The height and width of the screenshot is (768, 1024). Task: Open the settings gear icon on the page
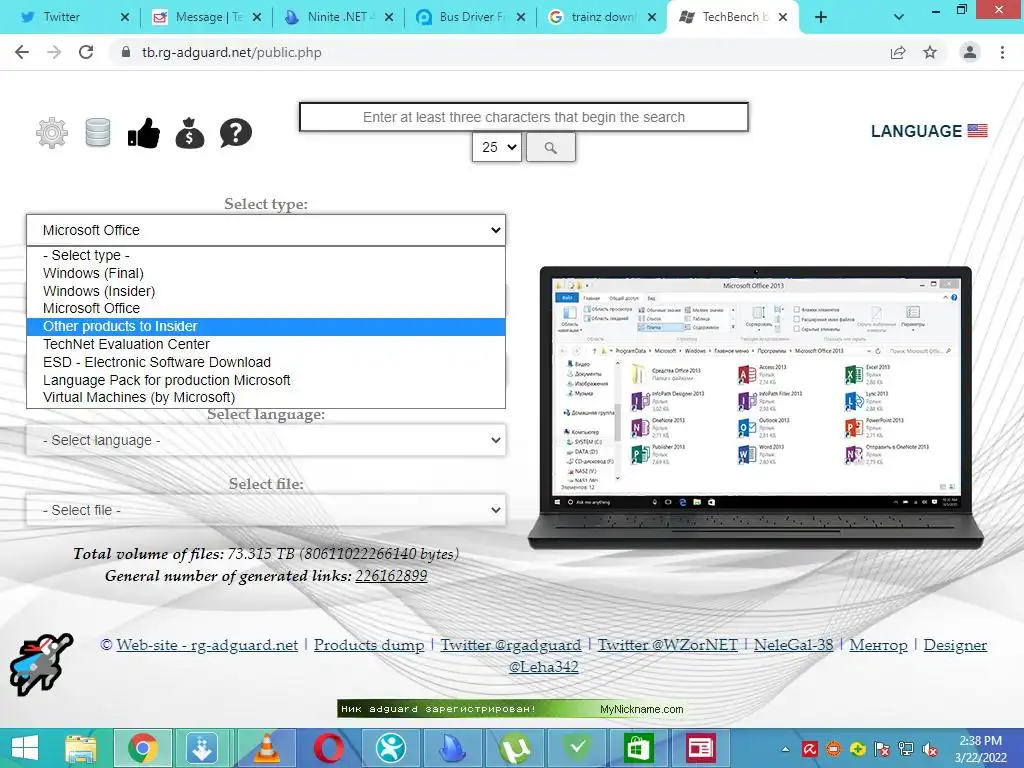tap(52, 133)
